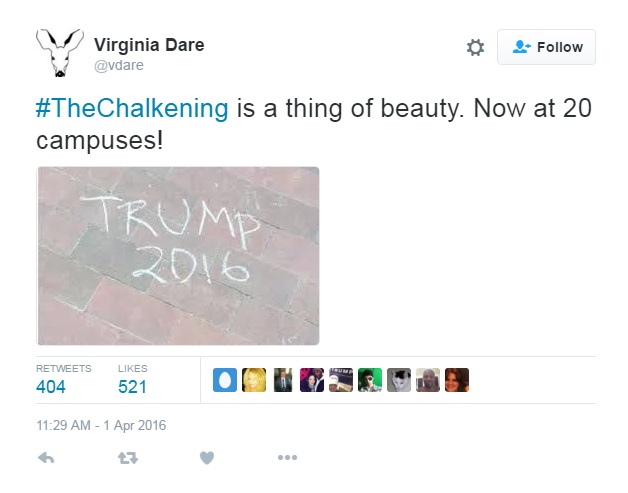Open the @vdare handle link
628x493 pixels.
click(119, 64)
